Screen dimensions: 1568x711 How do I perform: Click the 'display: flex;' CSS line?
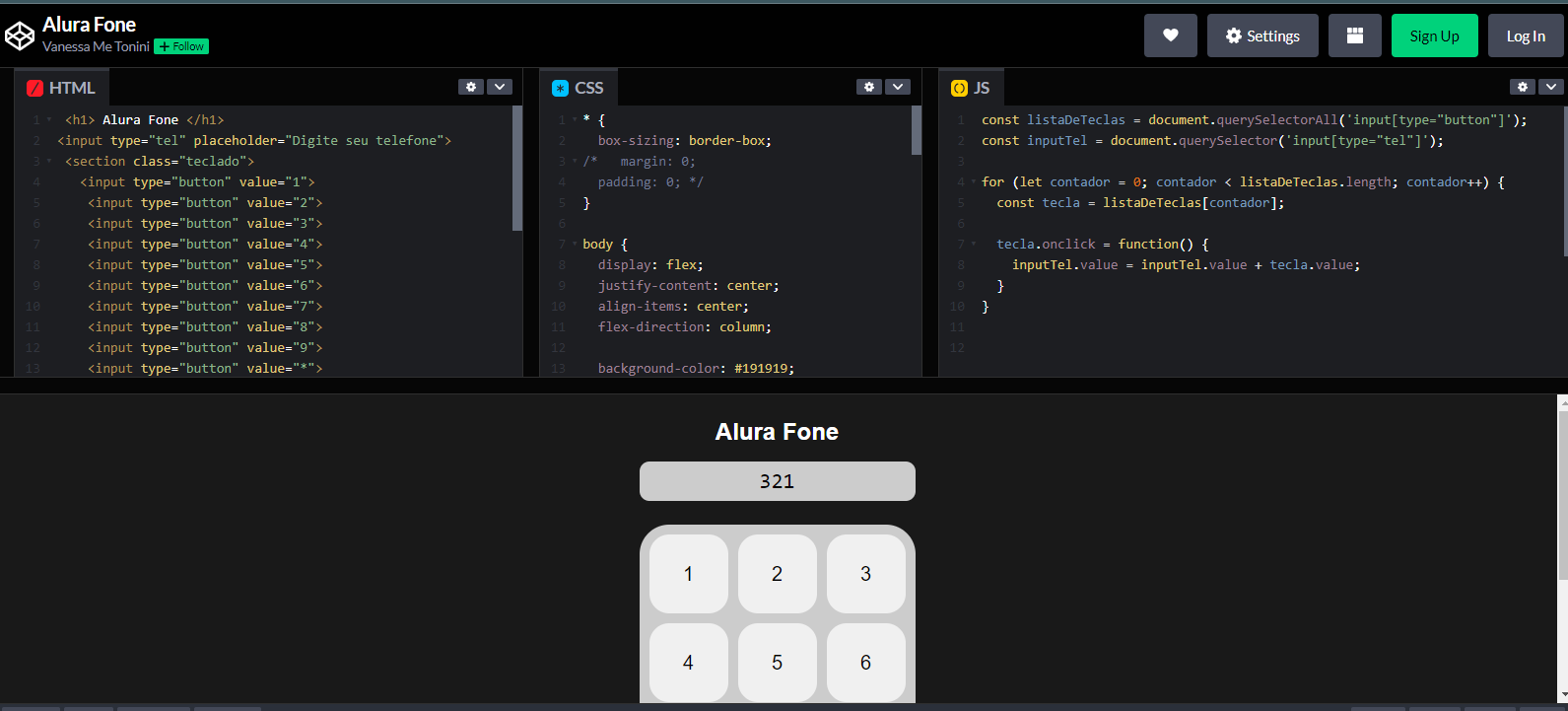(x=650, y=264)
